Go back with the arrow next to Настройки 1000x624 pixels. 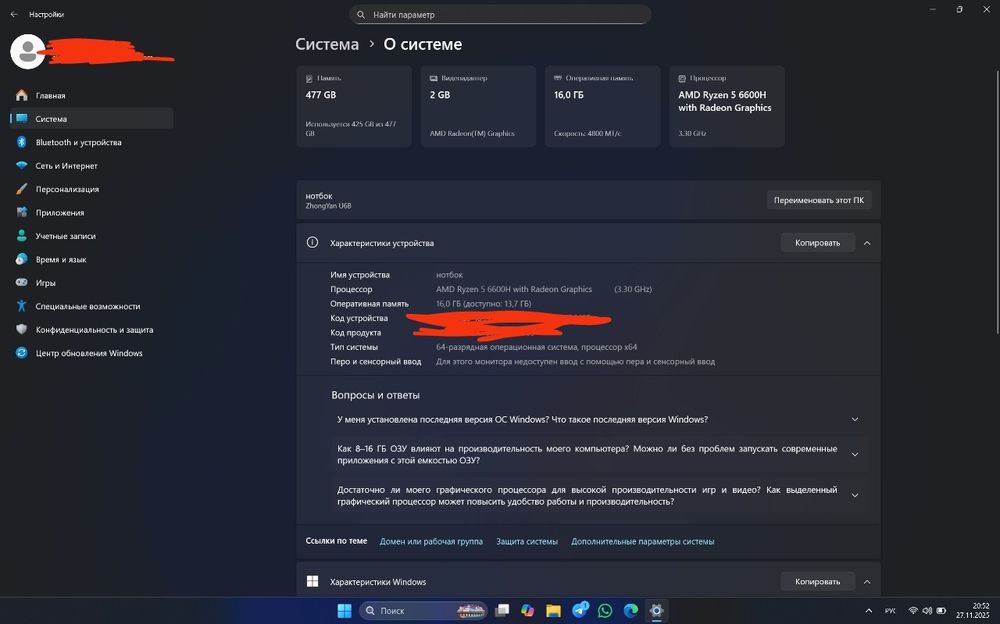(x=14, y=14)
